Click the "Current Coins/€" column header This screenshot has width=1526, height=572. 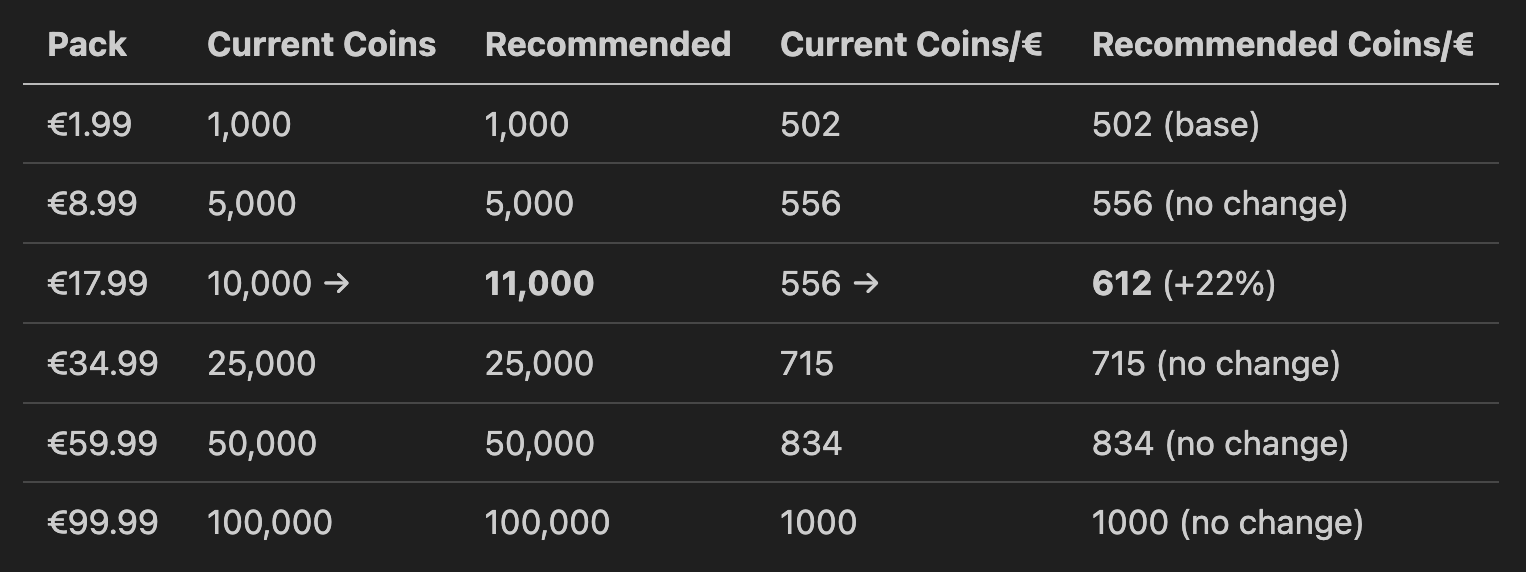pos(911,45)
